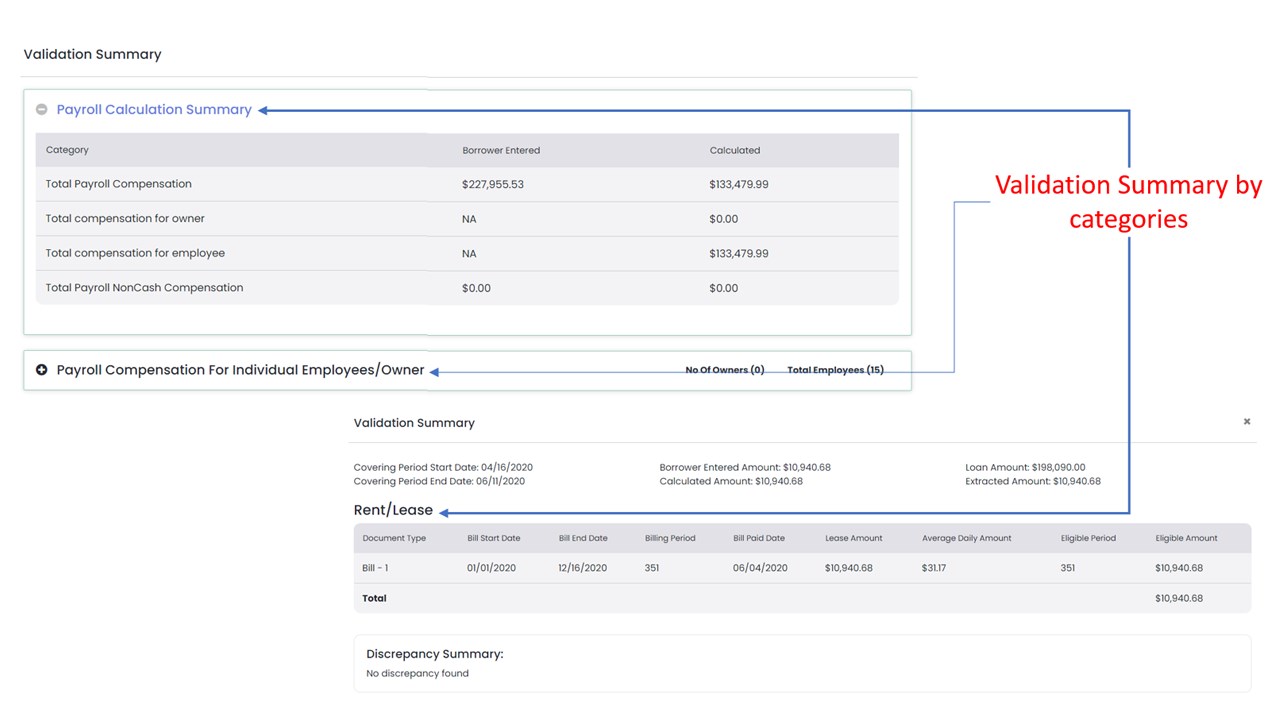This screenshot has width=1280, height=720.
Task: Click the Calculated column header
Action: (x=735, y=150)
